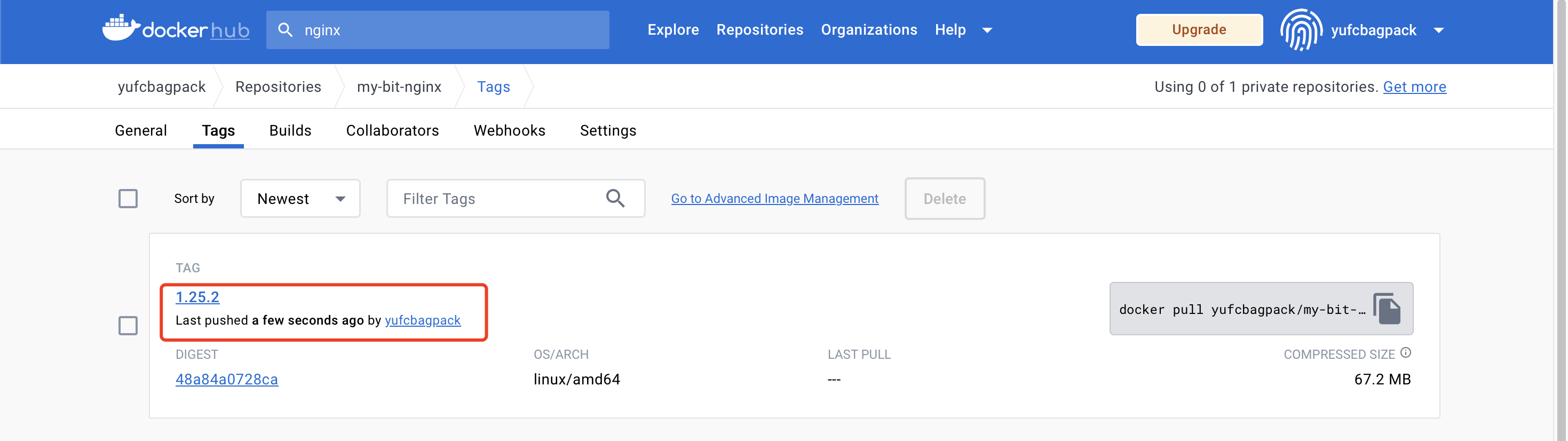
Task: Copy the docker pull command
Action: (x=1387, y=309)
